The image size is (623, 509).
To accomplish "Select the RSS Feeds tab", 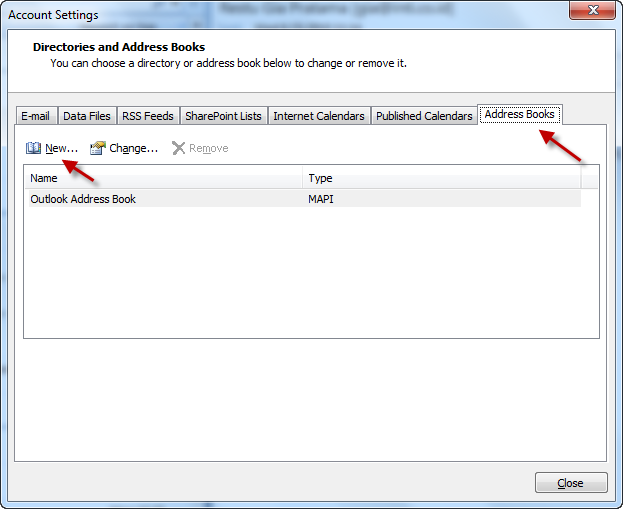I will pyautogui.click(x=147, y=116).
